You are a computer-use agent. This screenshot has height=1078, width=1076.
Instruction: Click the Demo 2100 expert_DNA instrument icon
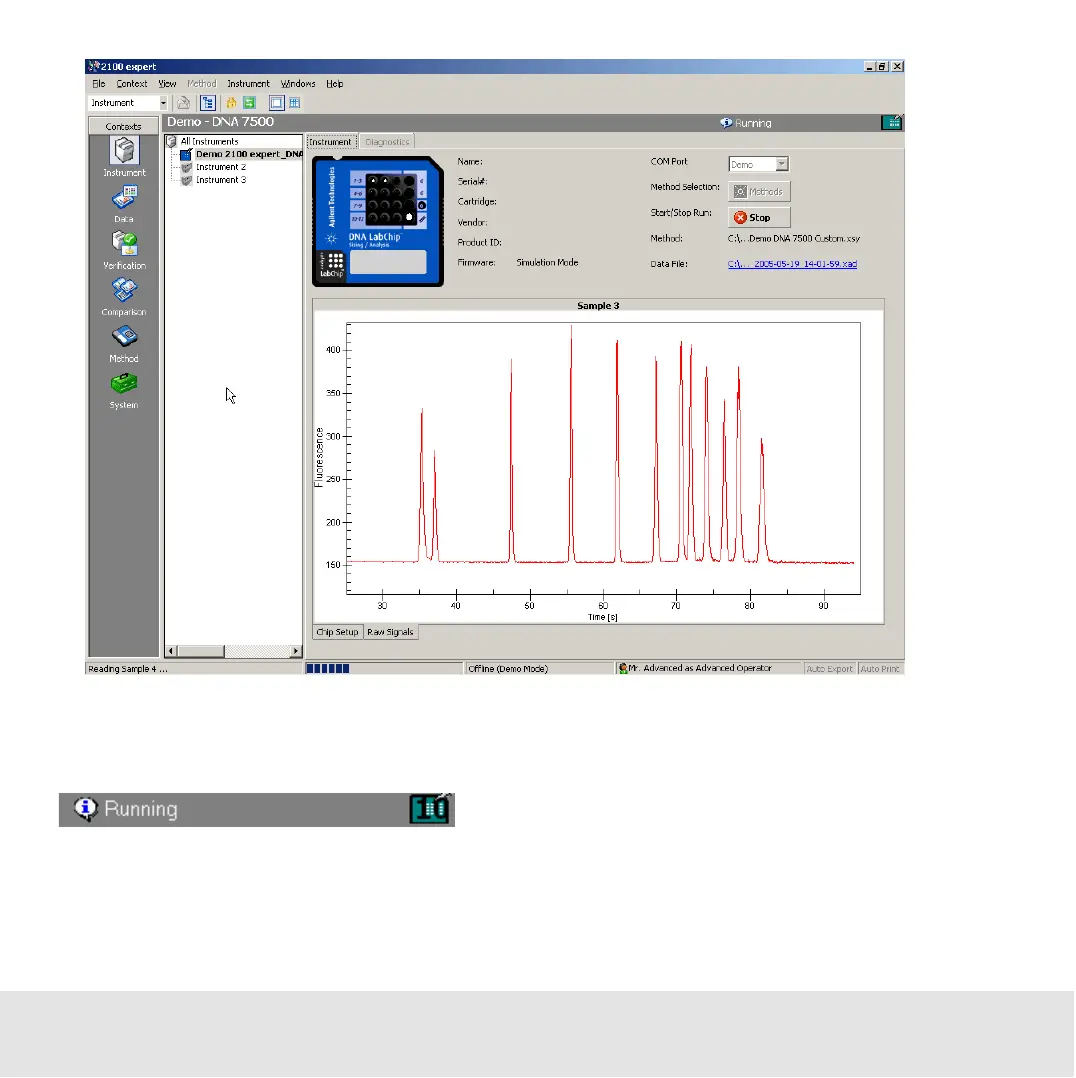(186, 155)
